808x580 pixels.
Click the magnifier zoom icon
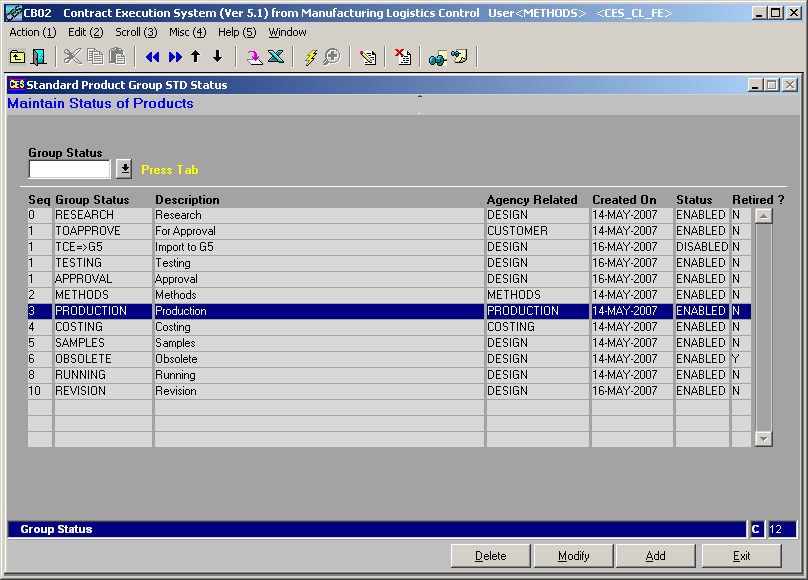pyautogui.click(x=331, y=57)
